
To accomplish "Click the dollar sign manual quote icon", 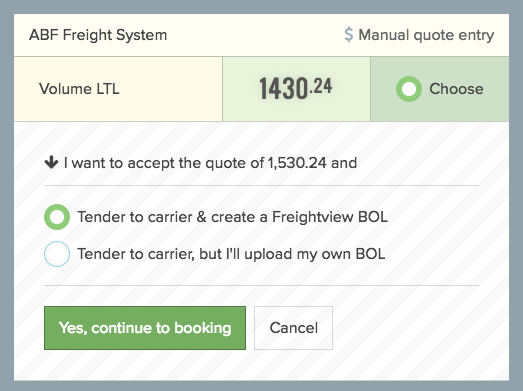I will click(x=349, y=35).
